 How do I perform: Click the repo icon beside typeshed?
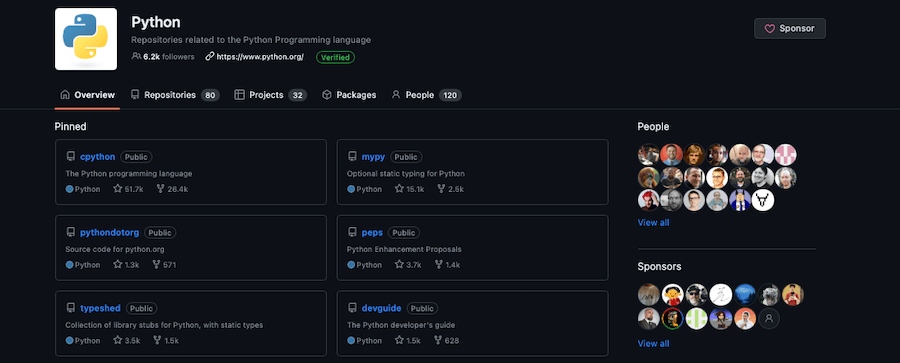(71, 308)
